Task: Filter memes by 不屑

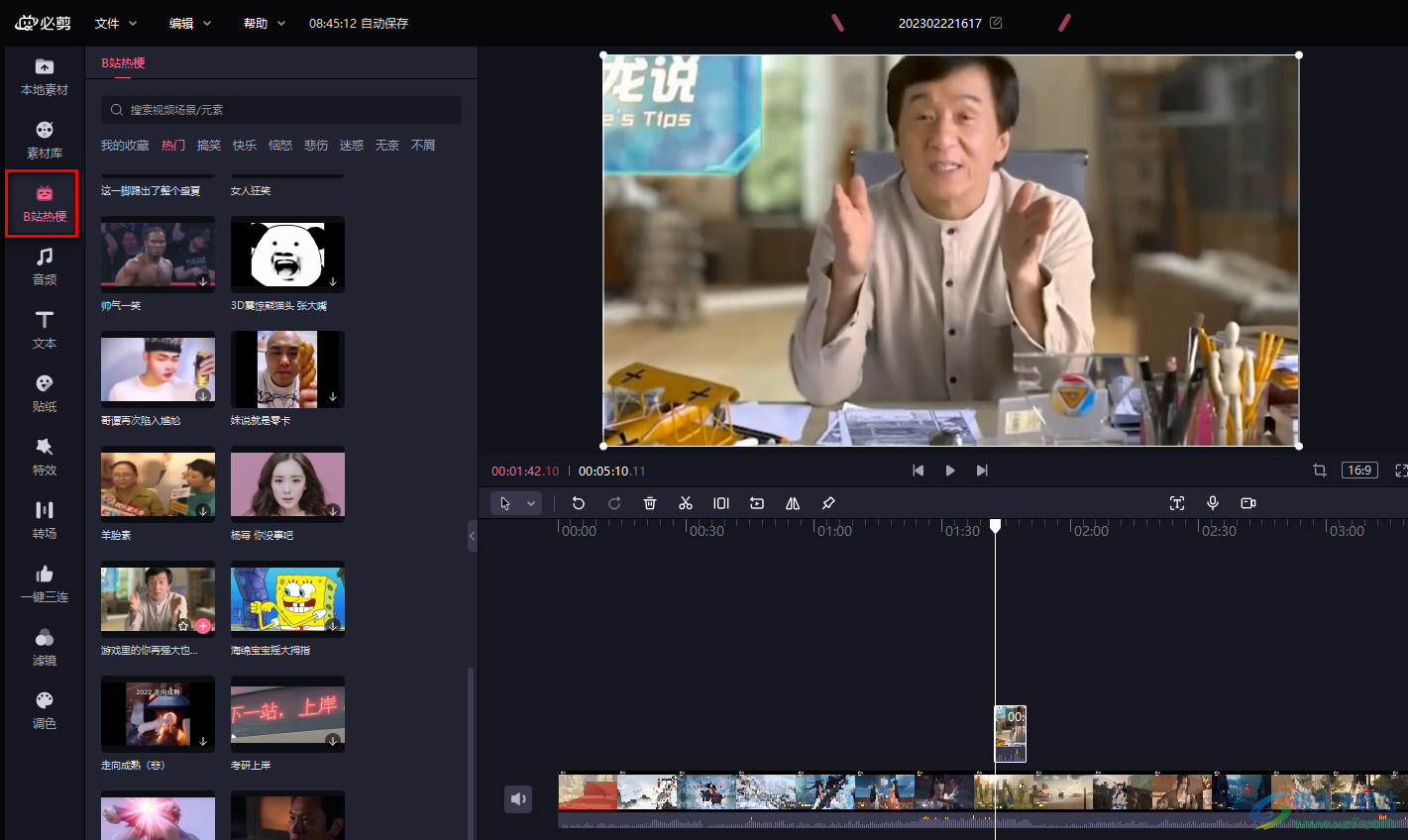Action: (x=423, y=146)
